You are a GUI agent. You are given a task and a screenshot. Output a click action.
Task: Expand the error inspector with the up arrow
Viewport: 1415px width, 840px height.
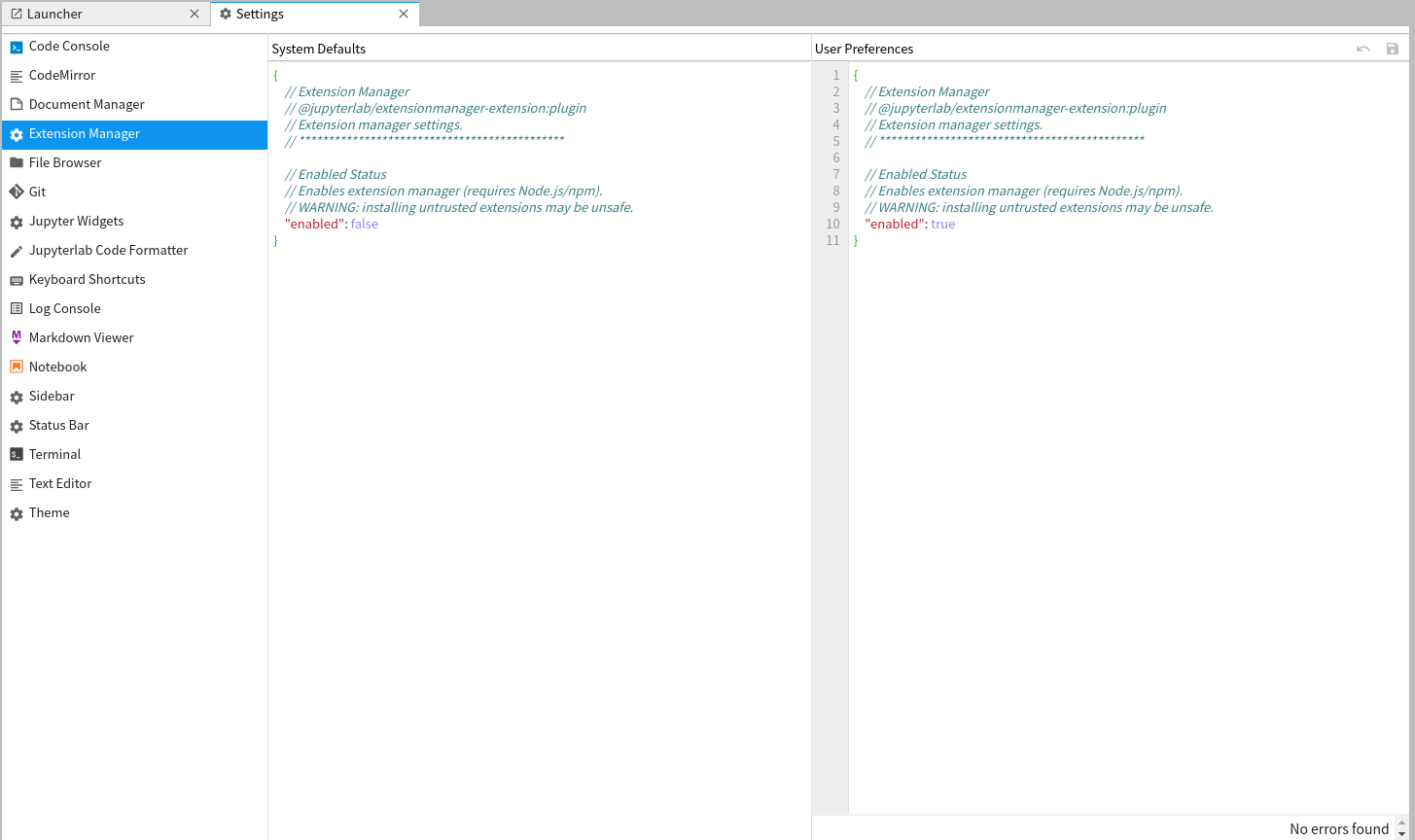1401,823
